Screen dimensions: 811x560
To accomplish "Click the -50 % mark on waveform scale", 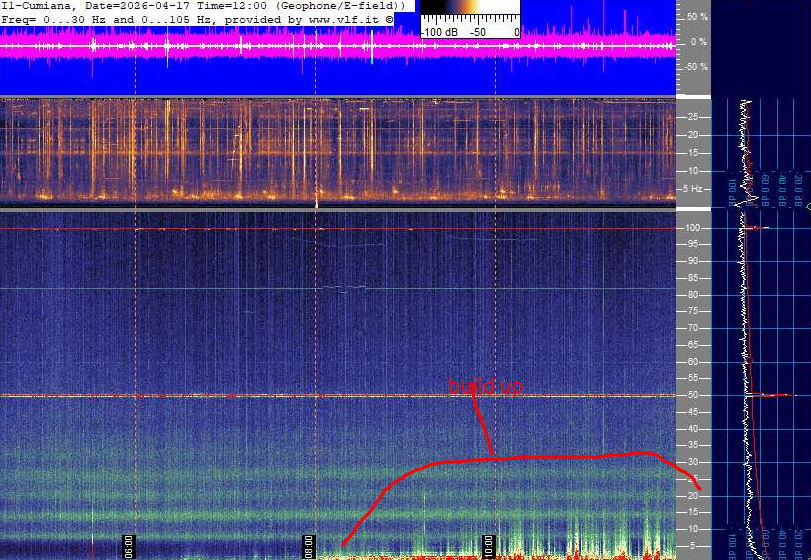I will (695, 68).
